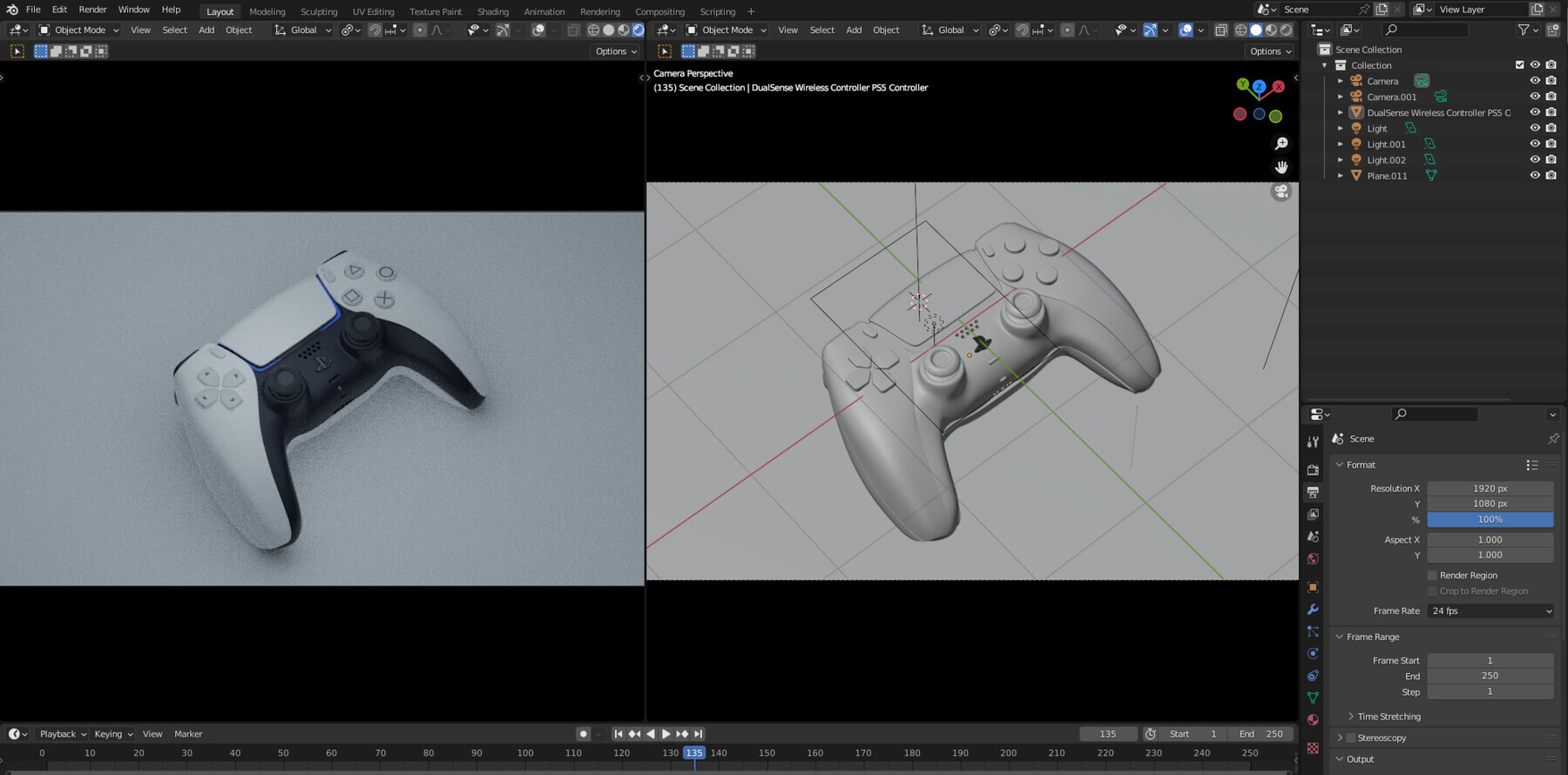Open the Tool settings properties tab
The width and height of the screenshot is (1568, 775).
point(1313,441)
